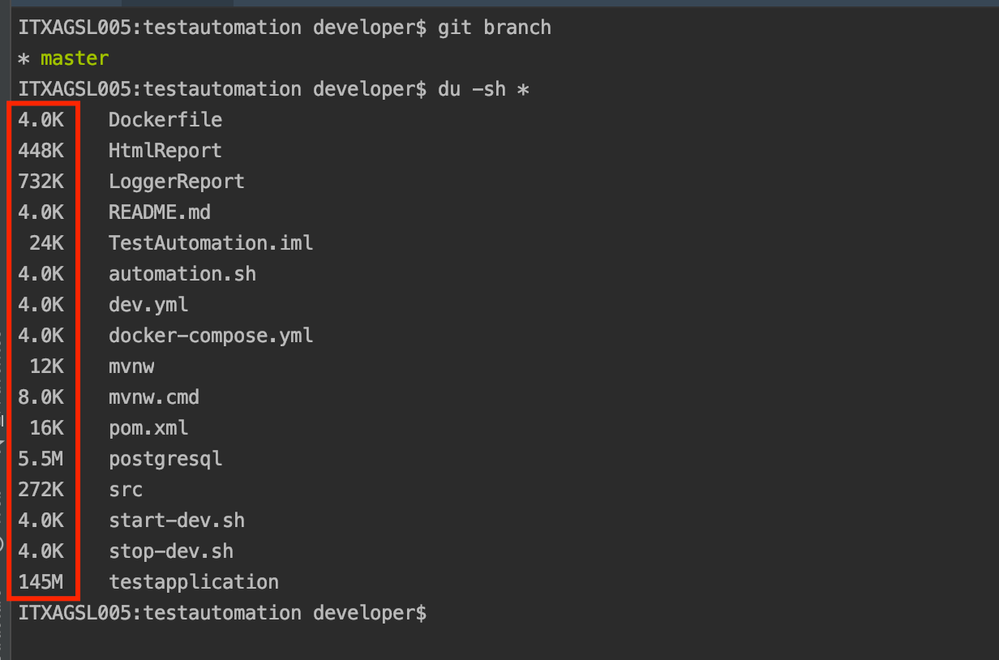Screen dimensions: 999x660
Task: Select README.md in the listing
Action: click(x=159, y=212)
